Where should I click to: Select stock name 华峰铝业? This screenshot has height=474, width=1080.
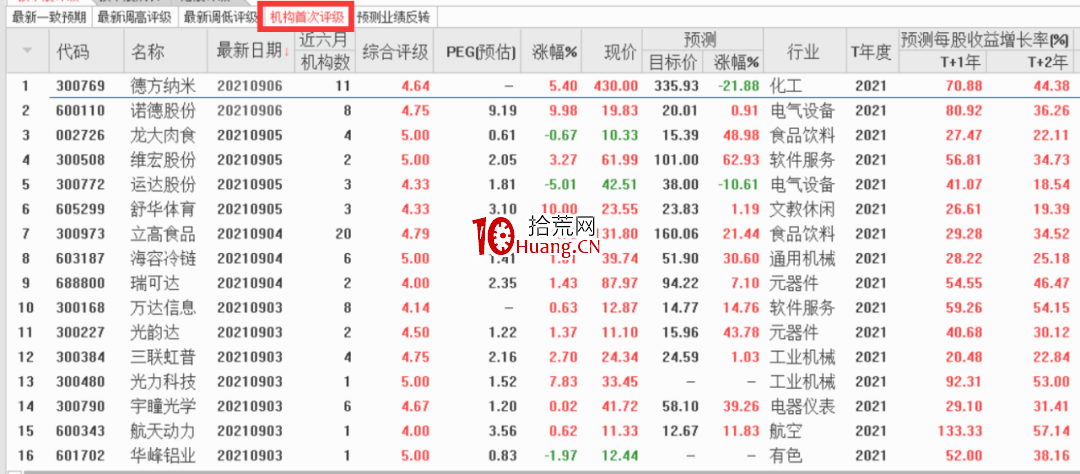163,456
